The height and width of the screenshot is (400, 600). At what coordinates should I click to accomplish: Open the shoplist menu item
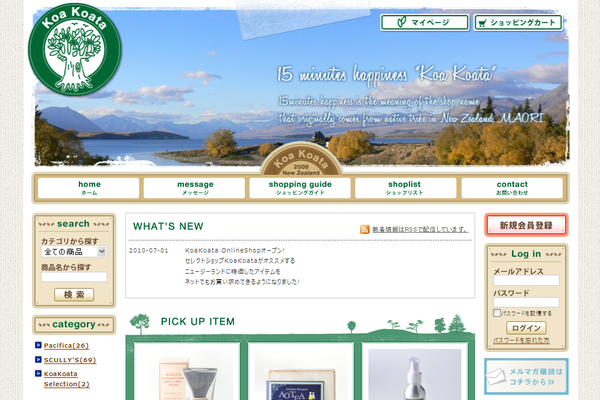coord(405,188)
